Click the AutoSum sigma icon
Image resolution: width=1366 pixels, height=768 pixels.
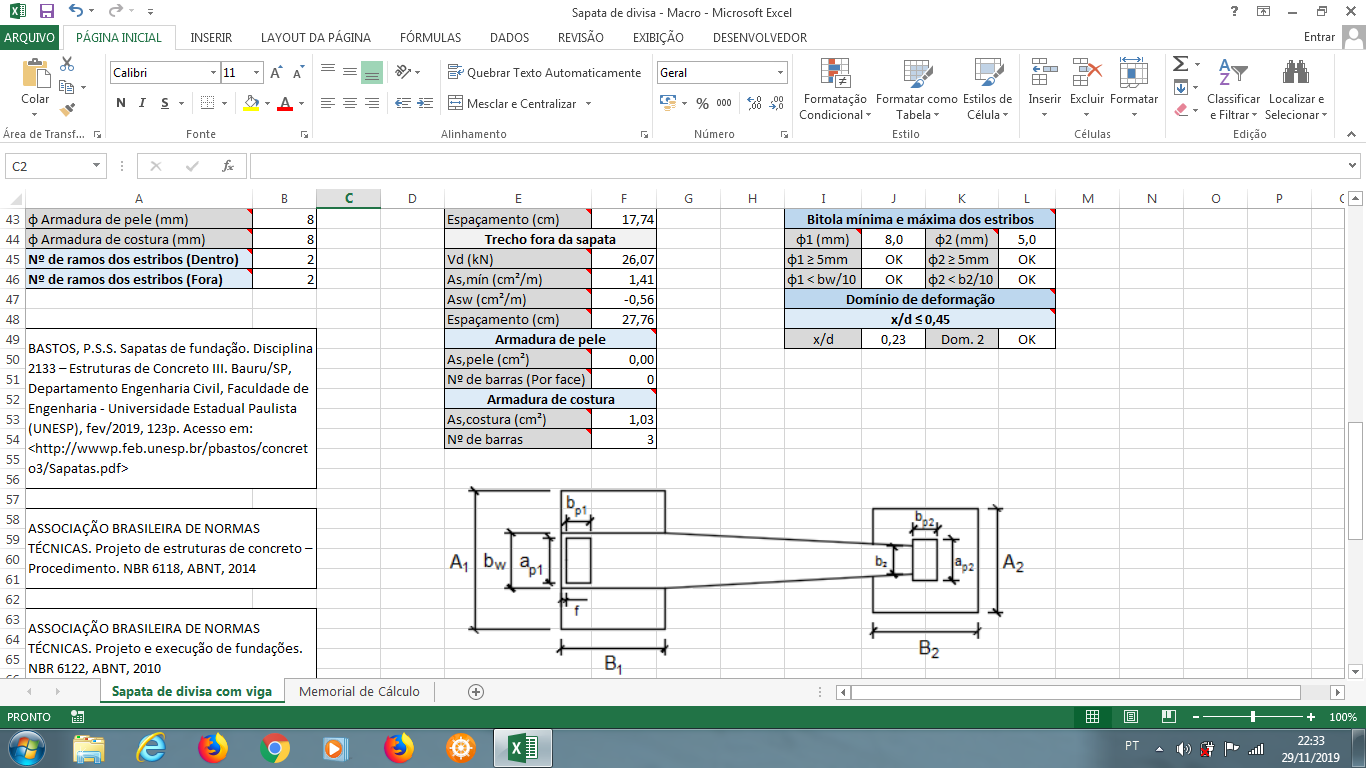1180,64
